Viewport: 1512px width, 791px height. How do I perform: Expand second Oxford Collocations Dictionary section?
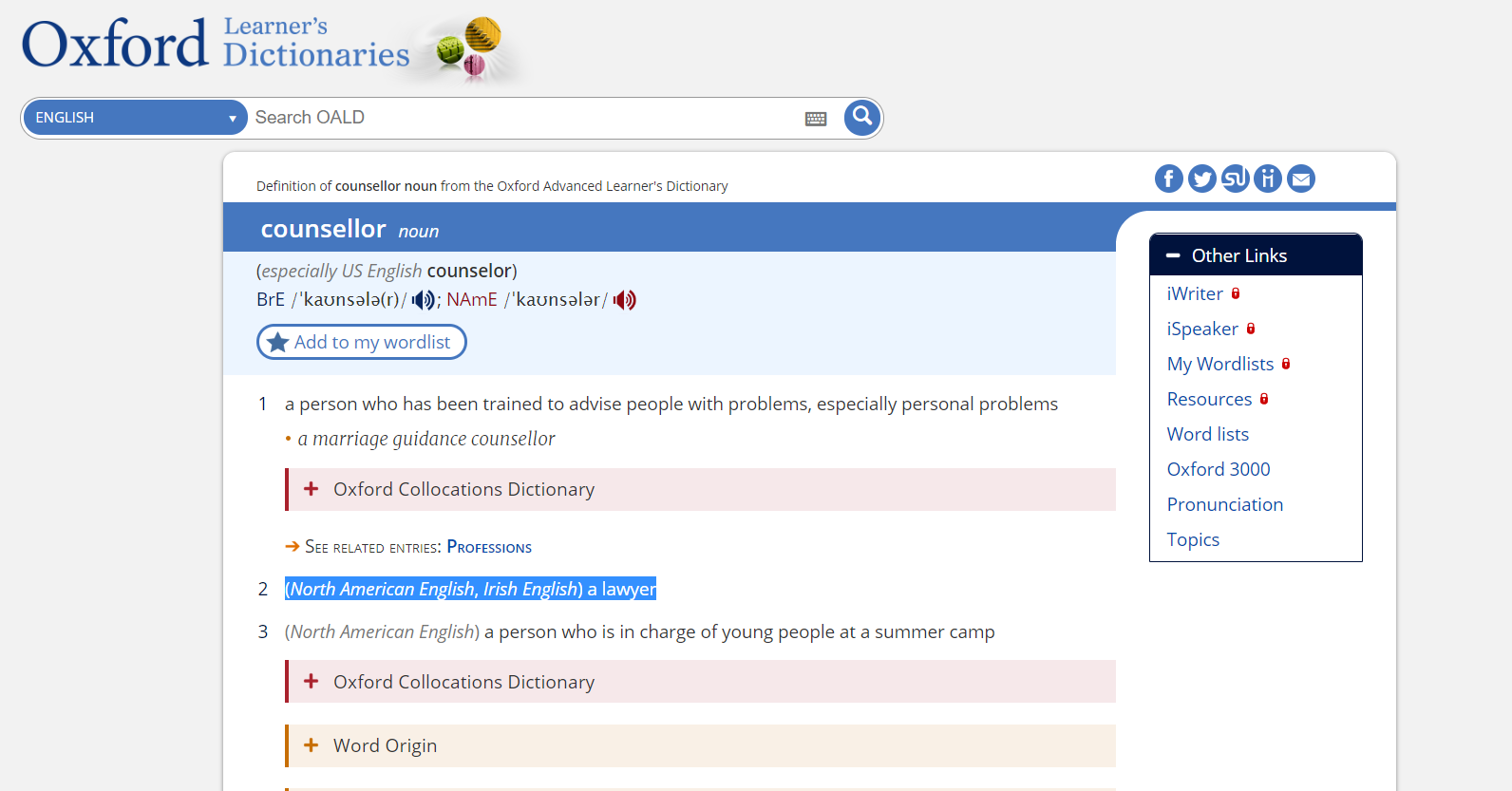tap(701, 682)
